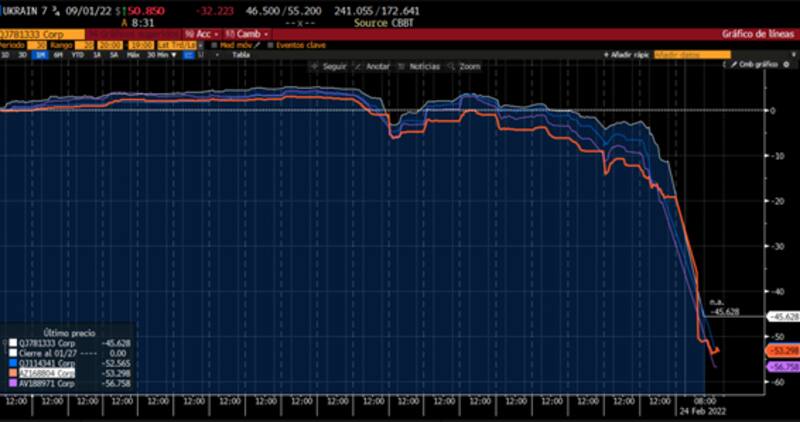Screen dimensions: 800x422
Task: Toggle the Med móv checkbox
Action: pyautogui.click(x=214, y=45)
